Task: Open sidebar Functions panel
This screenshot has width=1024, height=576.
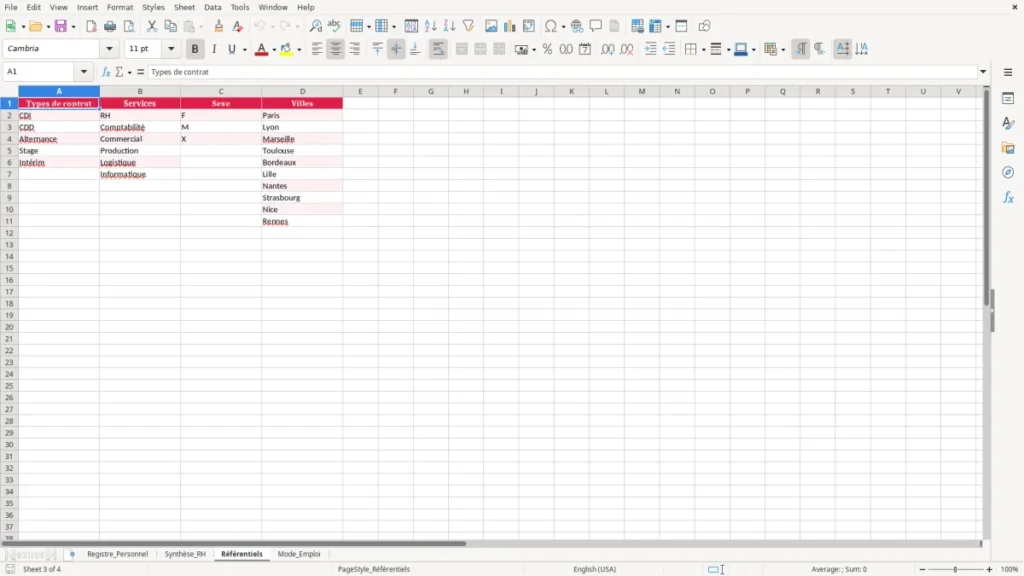Action: (1008, 197)
